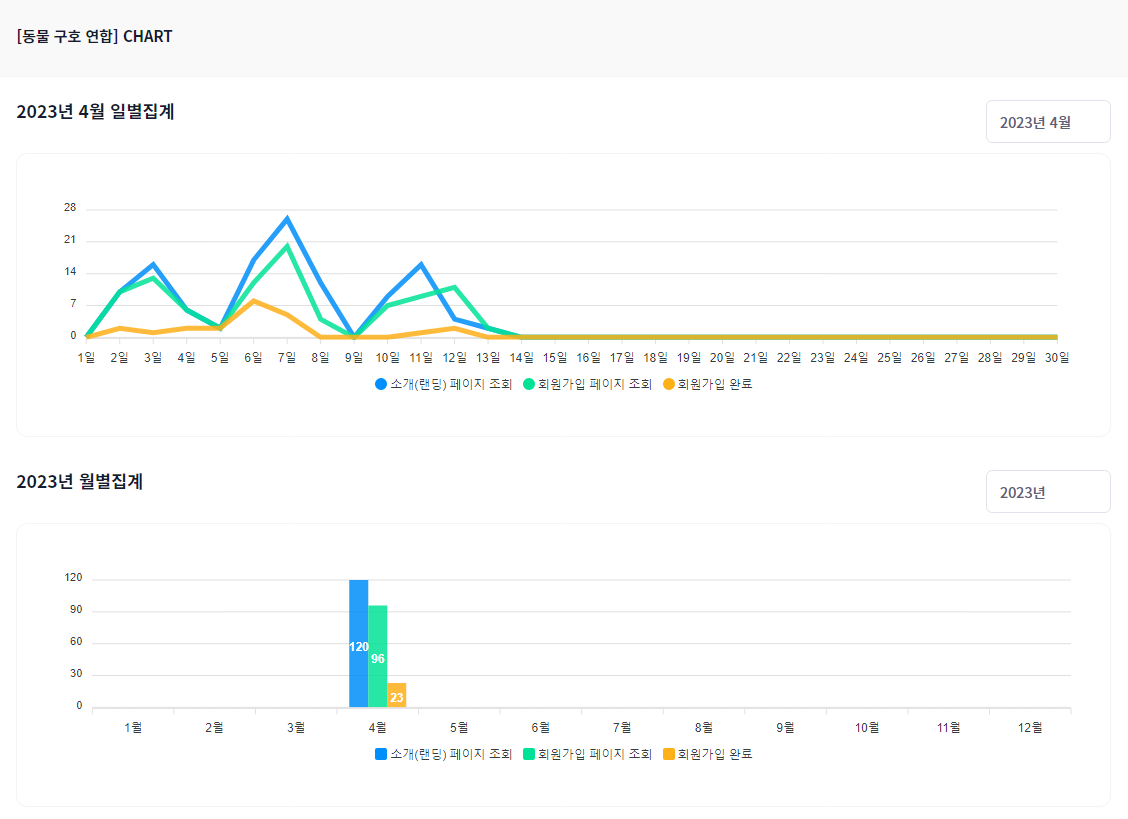Hide 회원가입 페이지 조회 series in bar chart
Image resolution: width=1128 pixels, height=819 pixels.
[587, 754]
